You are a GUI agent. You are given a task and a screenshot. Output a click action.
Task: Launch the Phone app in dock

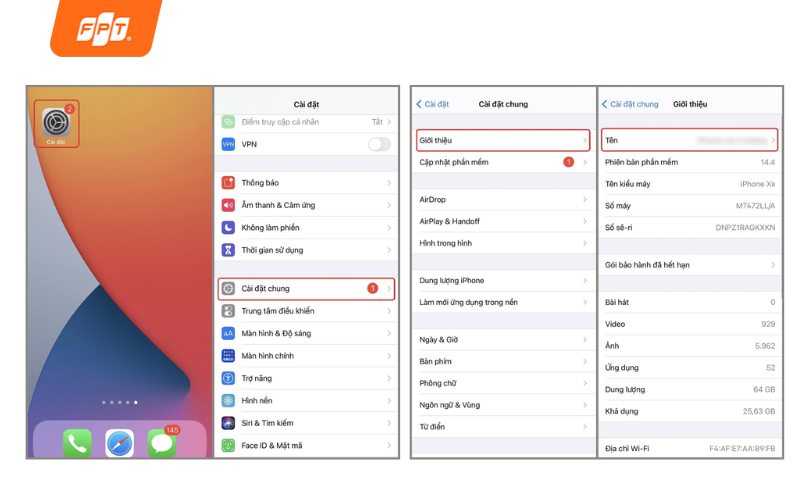[77, 441]
